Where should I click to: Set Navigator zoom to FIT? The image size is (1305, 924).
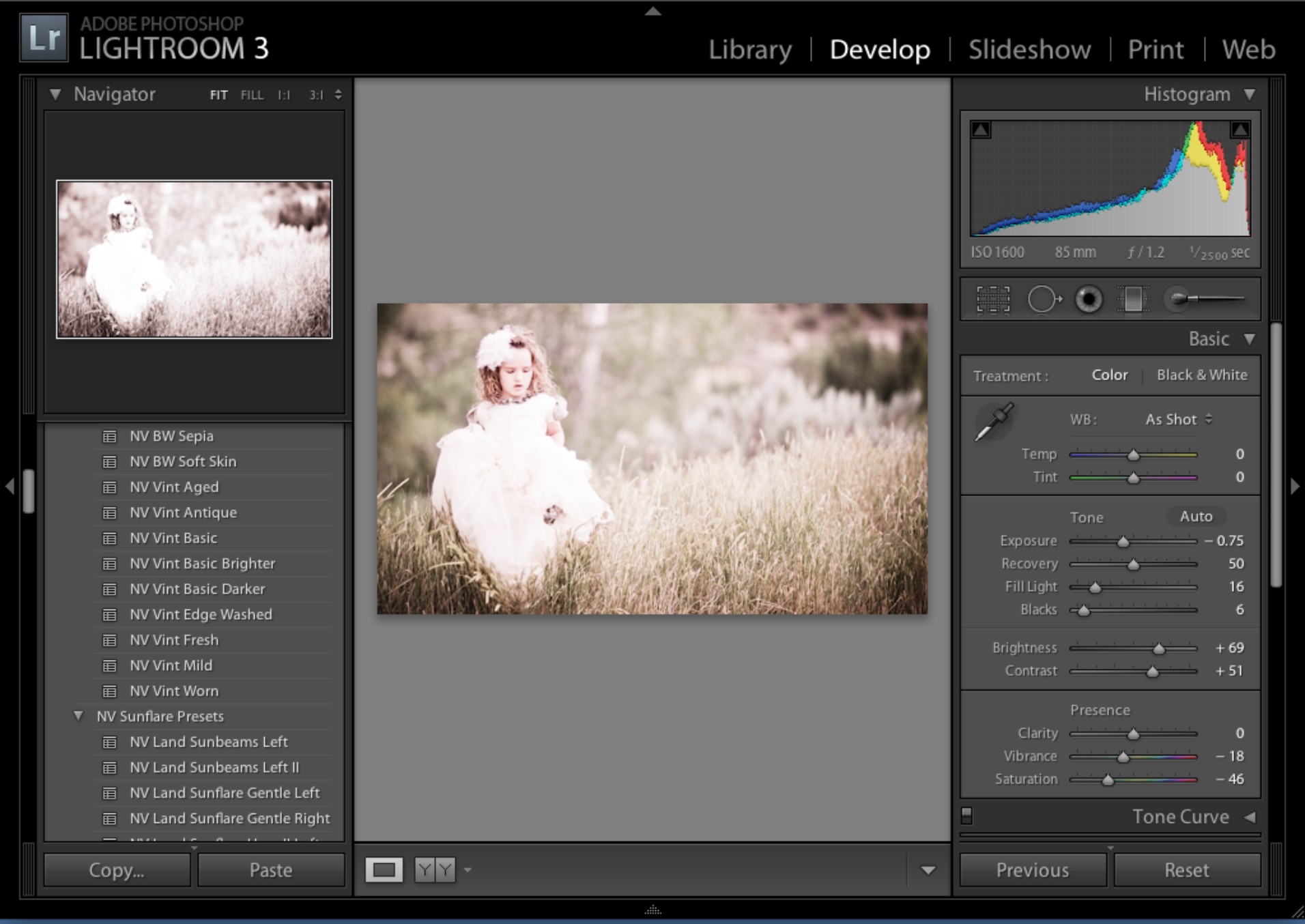[x=218, y=95]
